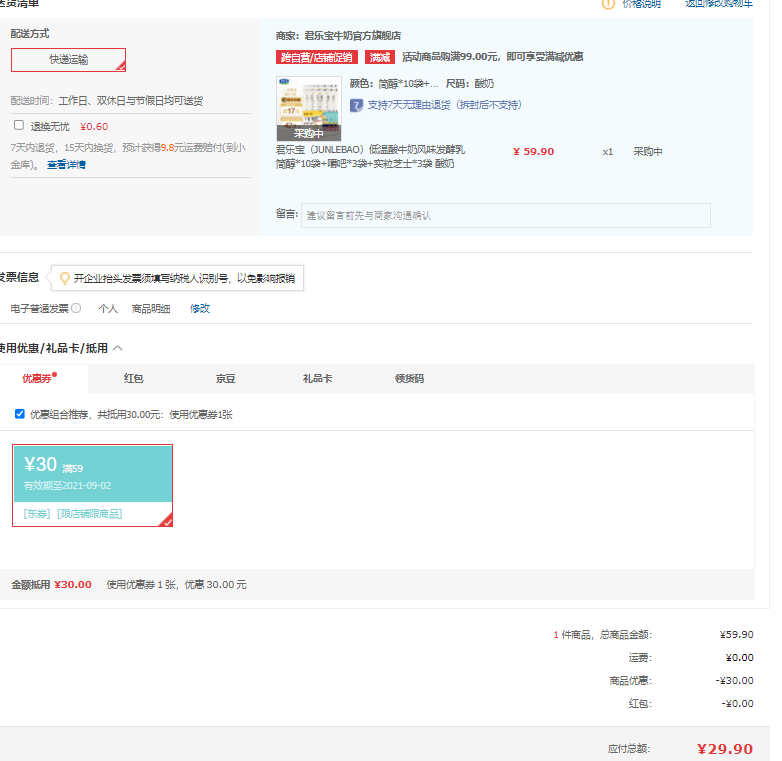Click the 满减 promotion tag

coord(380,57)
